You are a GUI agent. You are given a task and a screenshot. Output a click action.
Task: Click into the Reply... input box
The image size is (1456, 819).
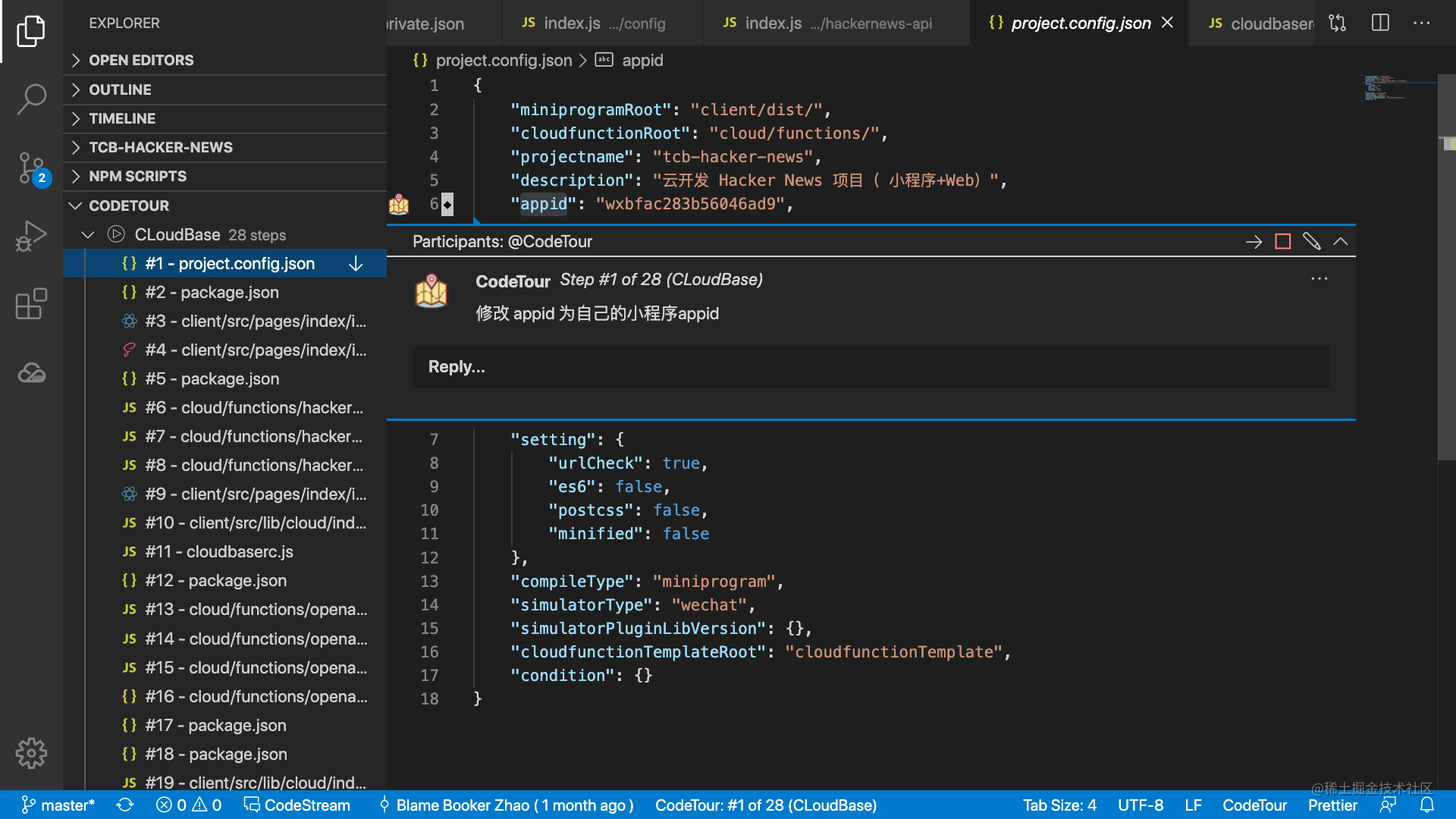pyautogui.click(x=871, y=367)
